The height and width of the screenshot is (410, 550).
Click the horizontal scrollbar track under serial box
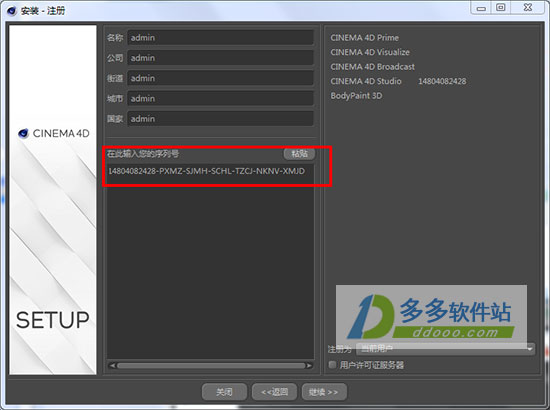coord(211,365)
